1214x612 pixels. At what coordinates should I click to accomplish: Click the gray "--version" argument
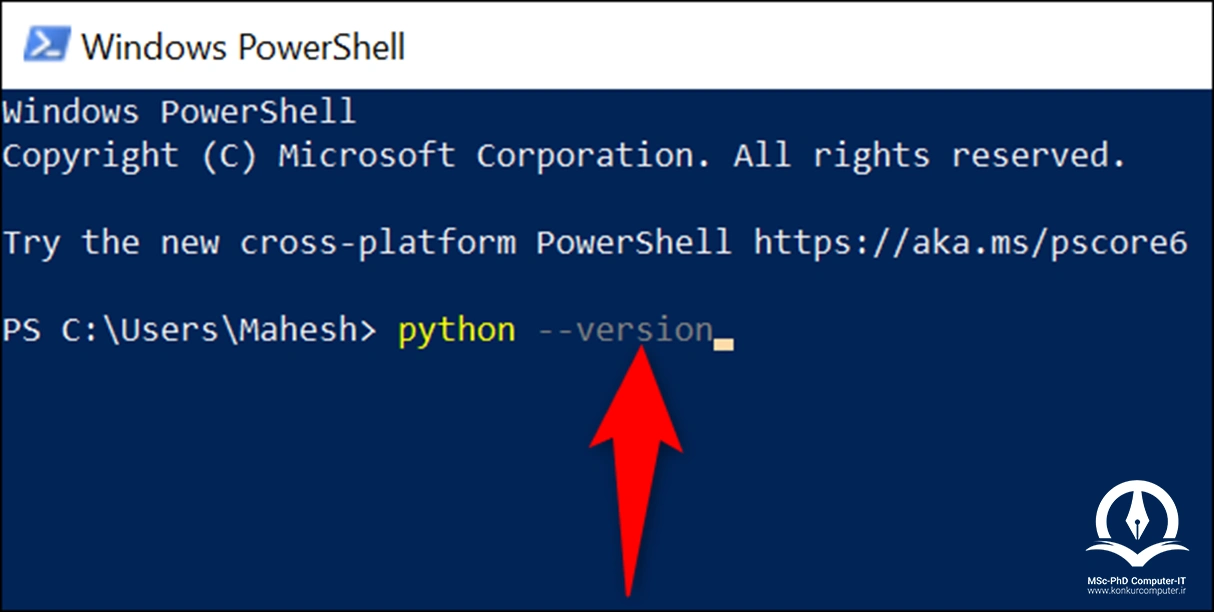(625, 330)
